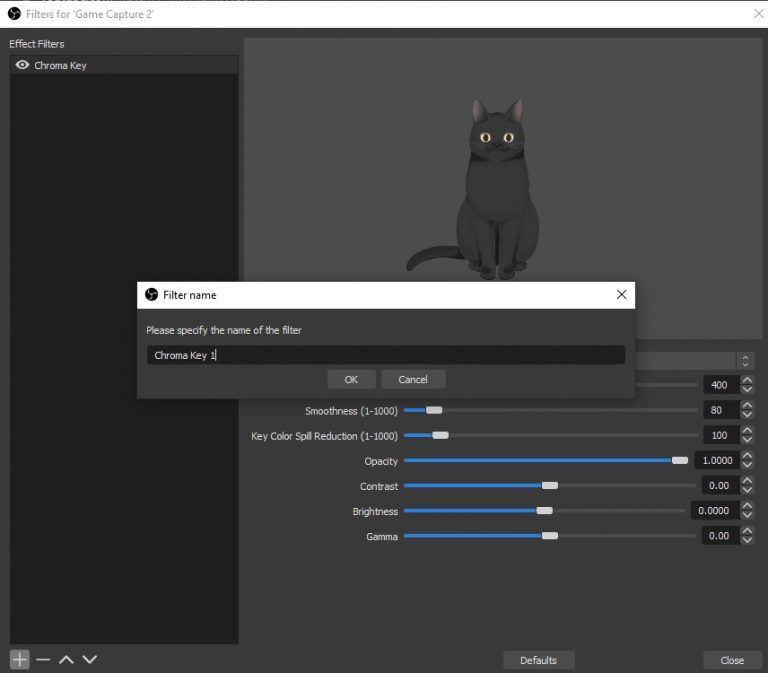Add a new effect filter with plus icon

point(20,659)
